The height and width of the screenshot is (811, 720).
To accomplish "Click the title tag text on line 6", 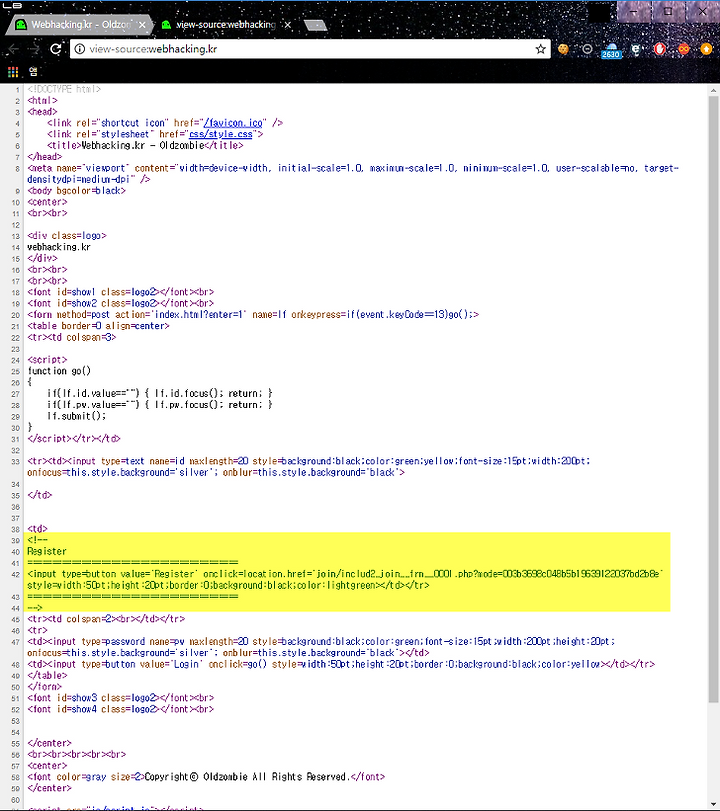I will point(145,146).
